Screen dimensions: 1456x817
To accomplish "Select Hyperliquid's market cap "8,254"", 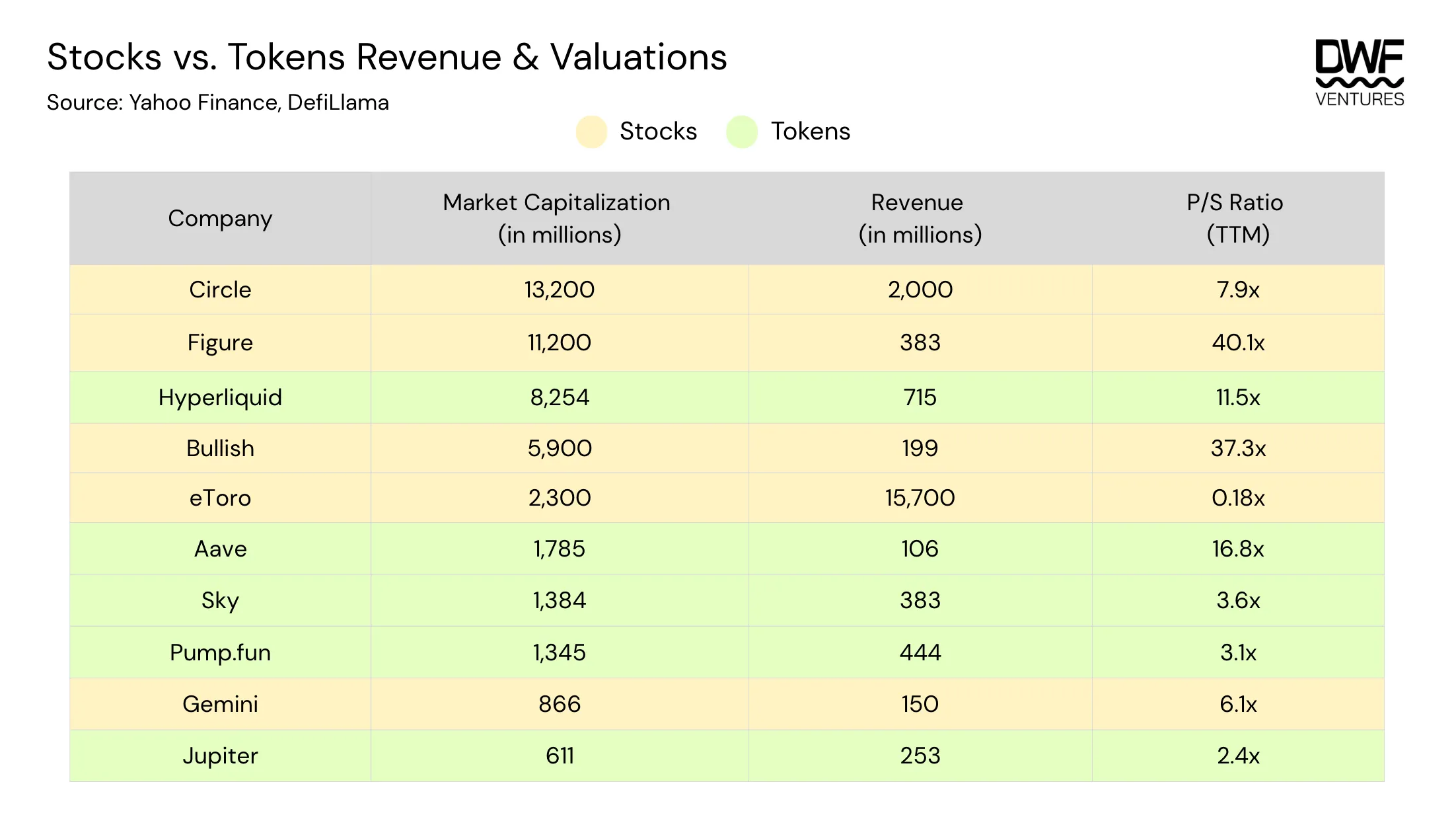I will tap(560, 397).
